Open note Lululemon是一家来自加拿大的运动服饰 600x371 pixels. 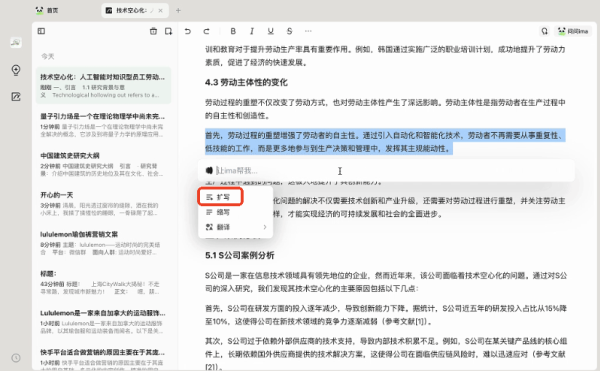(103, 322)
